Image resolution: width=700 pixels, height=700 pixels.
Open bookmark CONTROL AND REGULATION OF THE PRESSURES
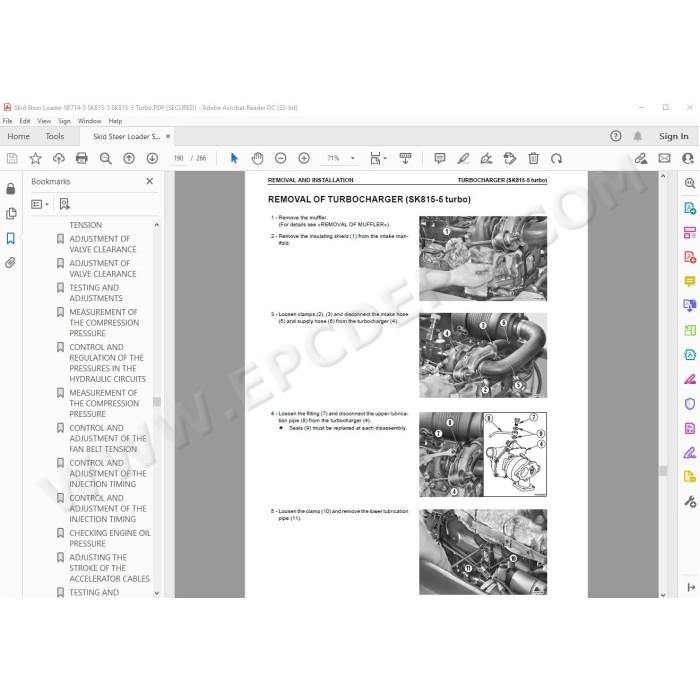click(x=108, y=362)
